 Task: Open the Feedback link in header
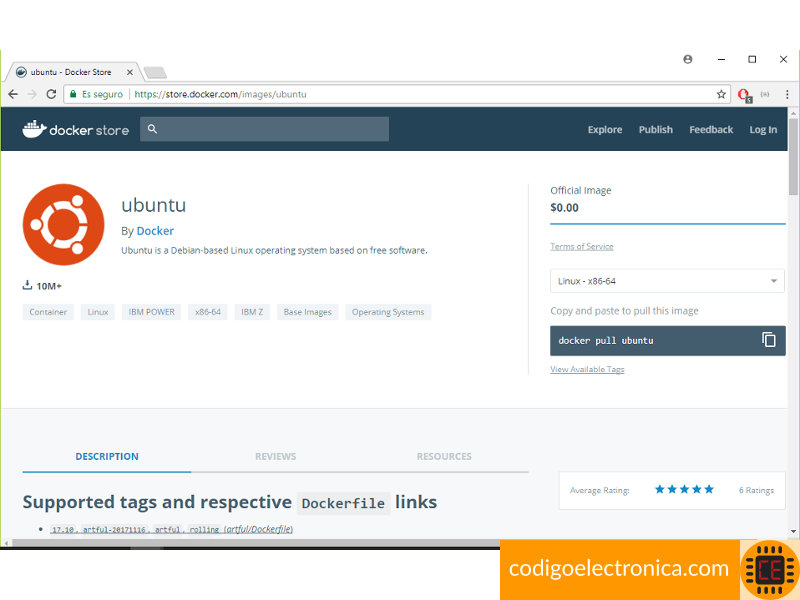coord(711,130)
